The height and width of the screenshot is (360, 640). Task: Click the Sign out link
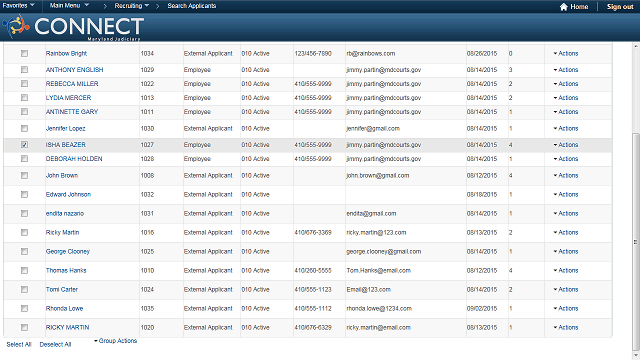[x=620, y=7]
